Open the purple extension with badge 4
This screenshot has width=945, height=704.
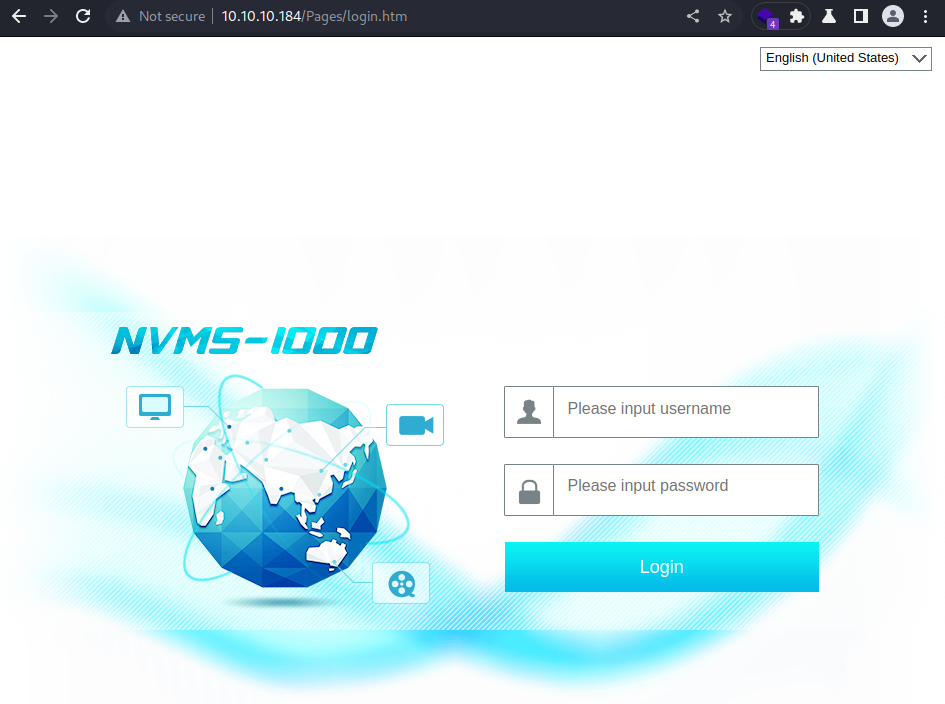click(x=767, y=17)
